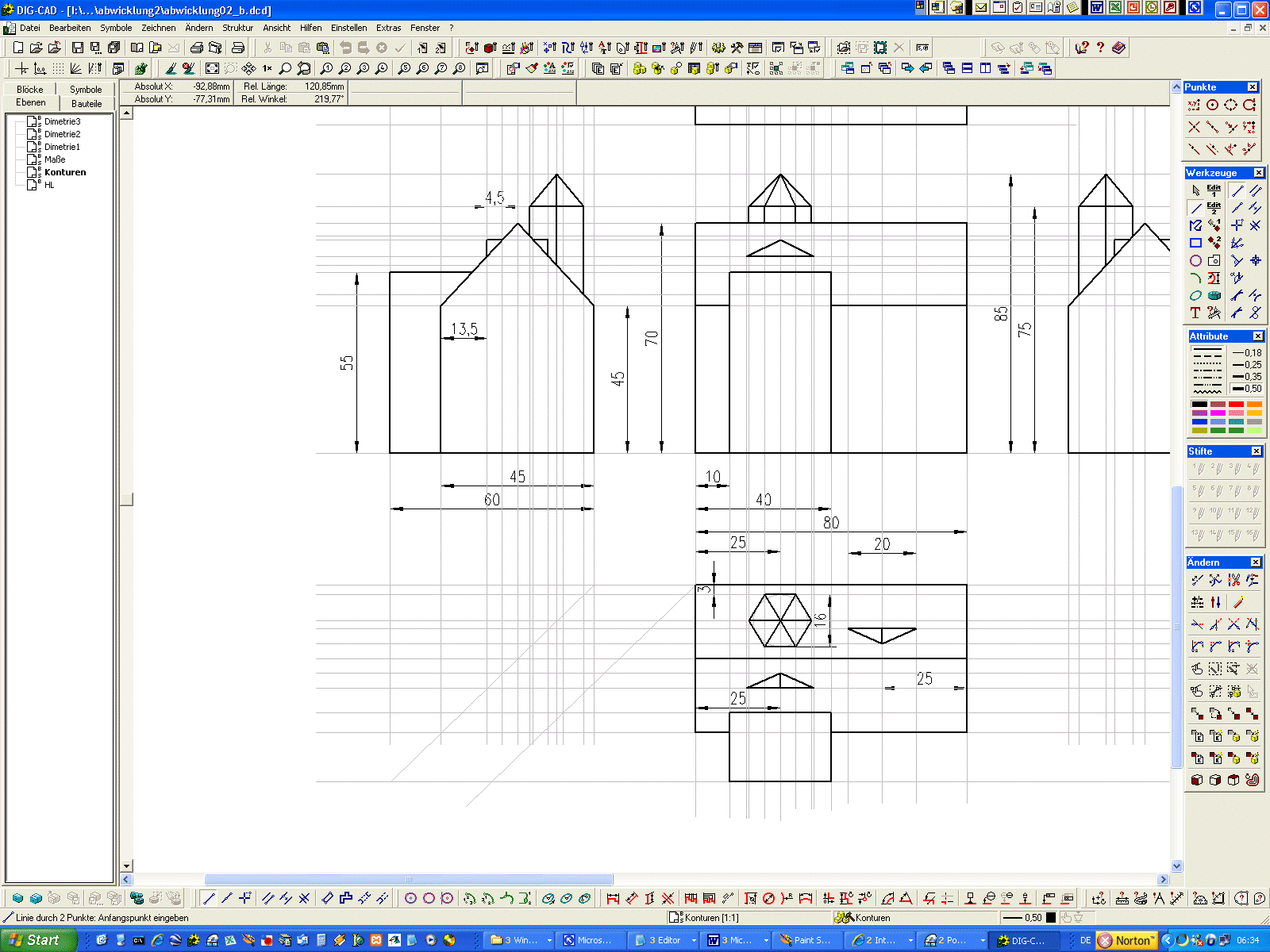Image resolution: width=1270 pixels, height=952 pixels.
Task: Click the horizontal scrollbar thumb under drawing
Action: point(409,879)
